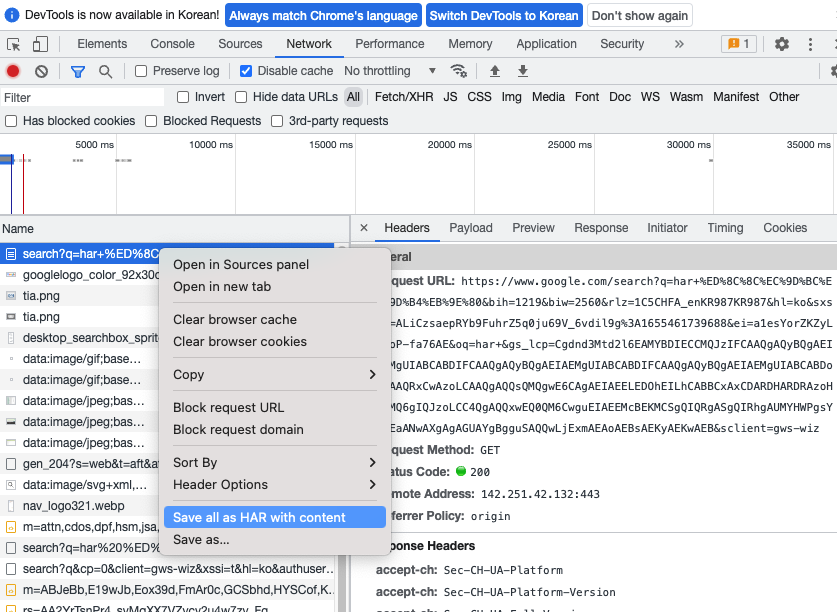Filter requests by CSS

click(479, 97)
